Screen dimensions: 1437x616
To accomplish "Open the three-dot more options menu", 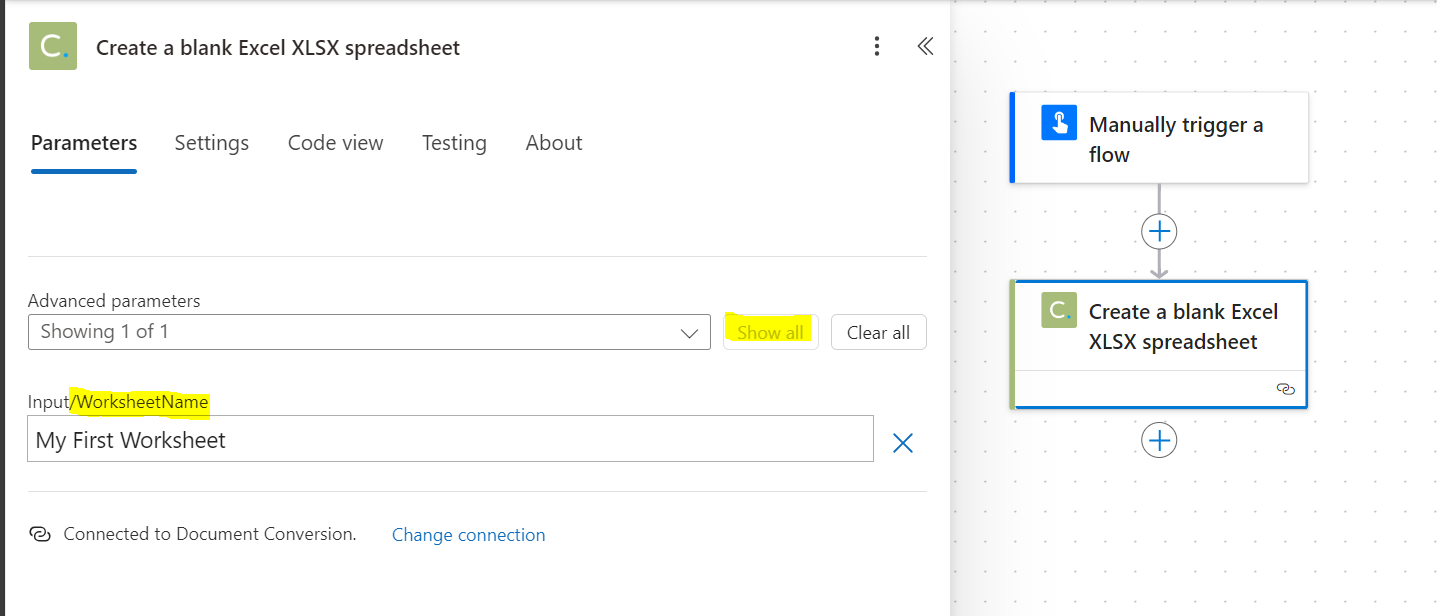I will pos(877,46).
